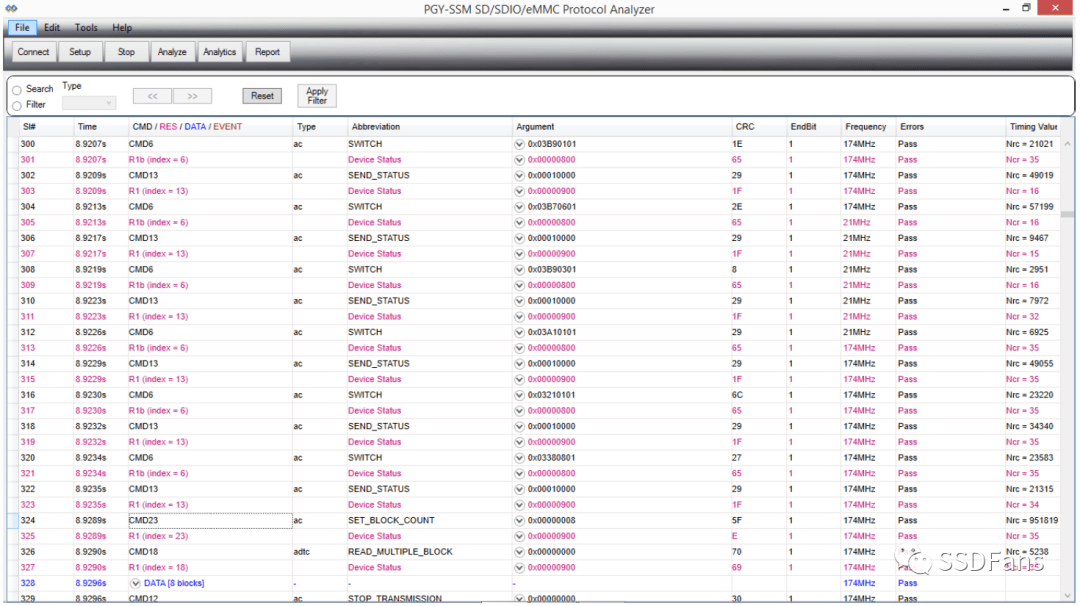Click the READ_MULTIPLE_BLOCK abbreviation
Screen dimensions: 1080x606
point(400,552)
